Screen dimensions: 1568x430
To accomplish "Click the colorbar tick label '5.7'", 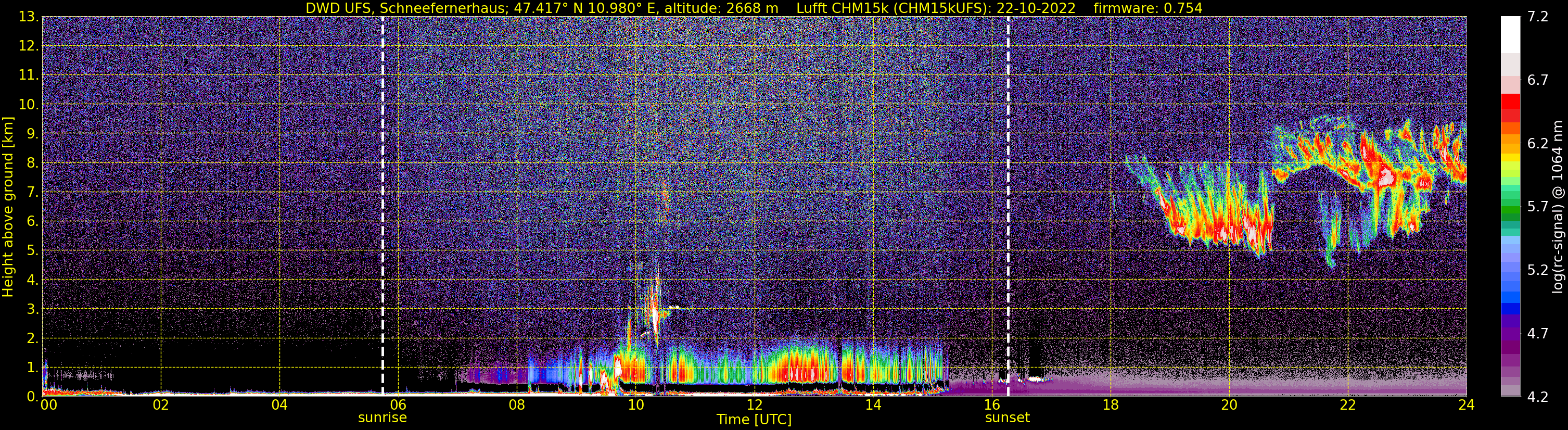I will [x=1538, y=207].
